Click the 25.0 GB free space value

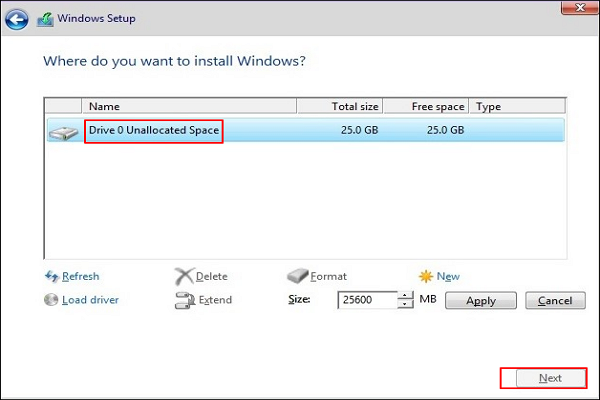(x=445, y=130)
